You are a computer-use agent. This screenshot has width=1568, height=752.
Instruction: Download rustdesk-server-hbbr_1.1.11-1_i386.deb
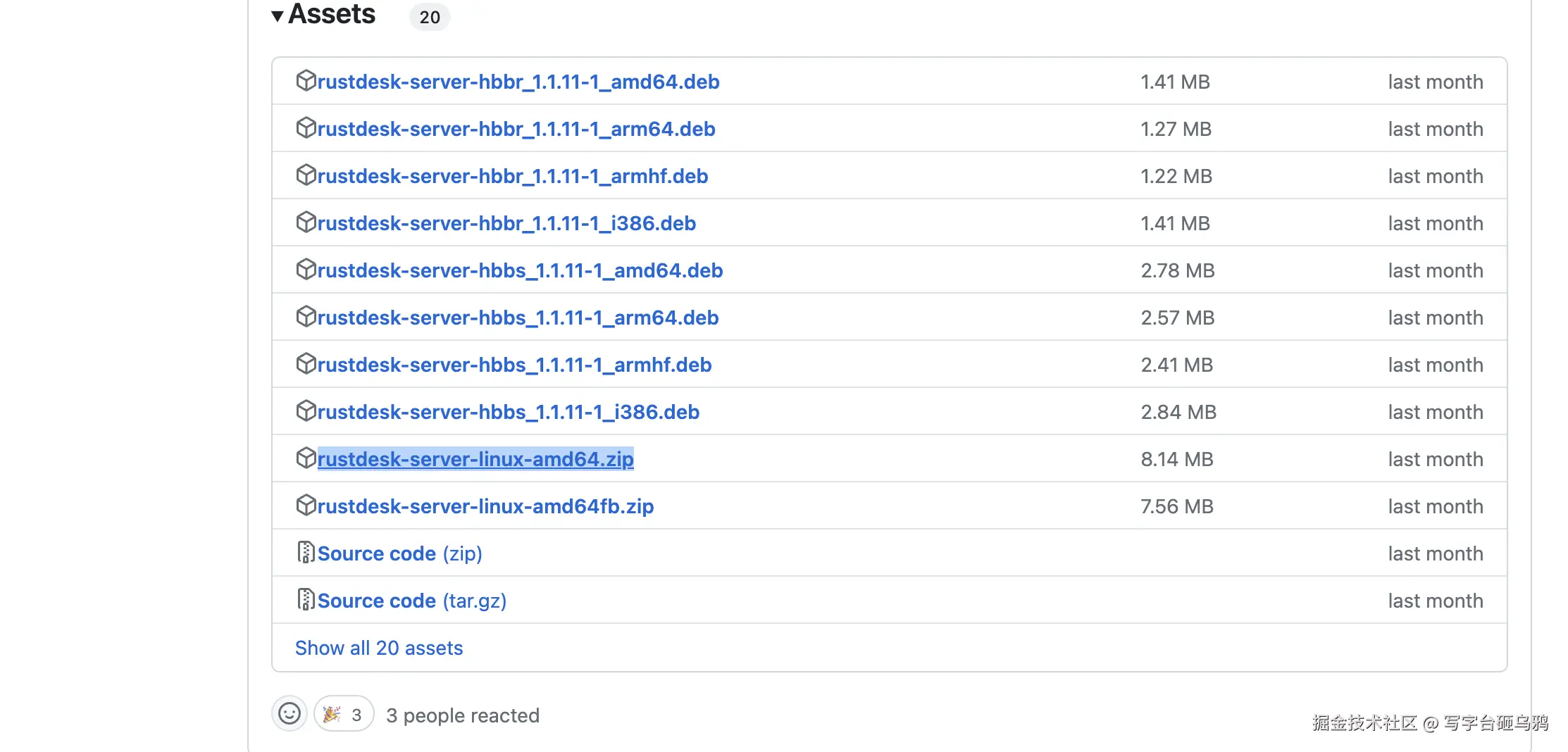click(506, 223)
